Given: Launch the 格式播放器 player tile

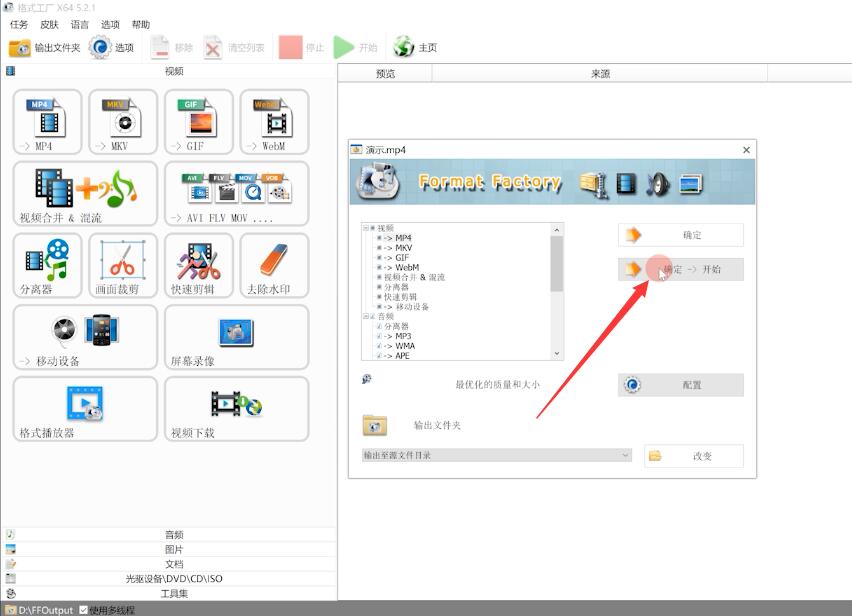Looking at the screenshot, I should pyautogui.click(x=85, y=408).
